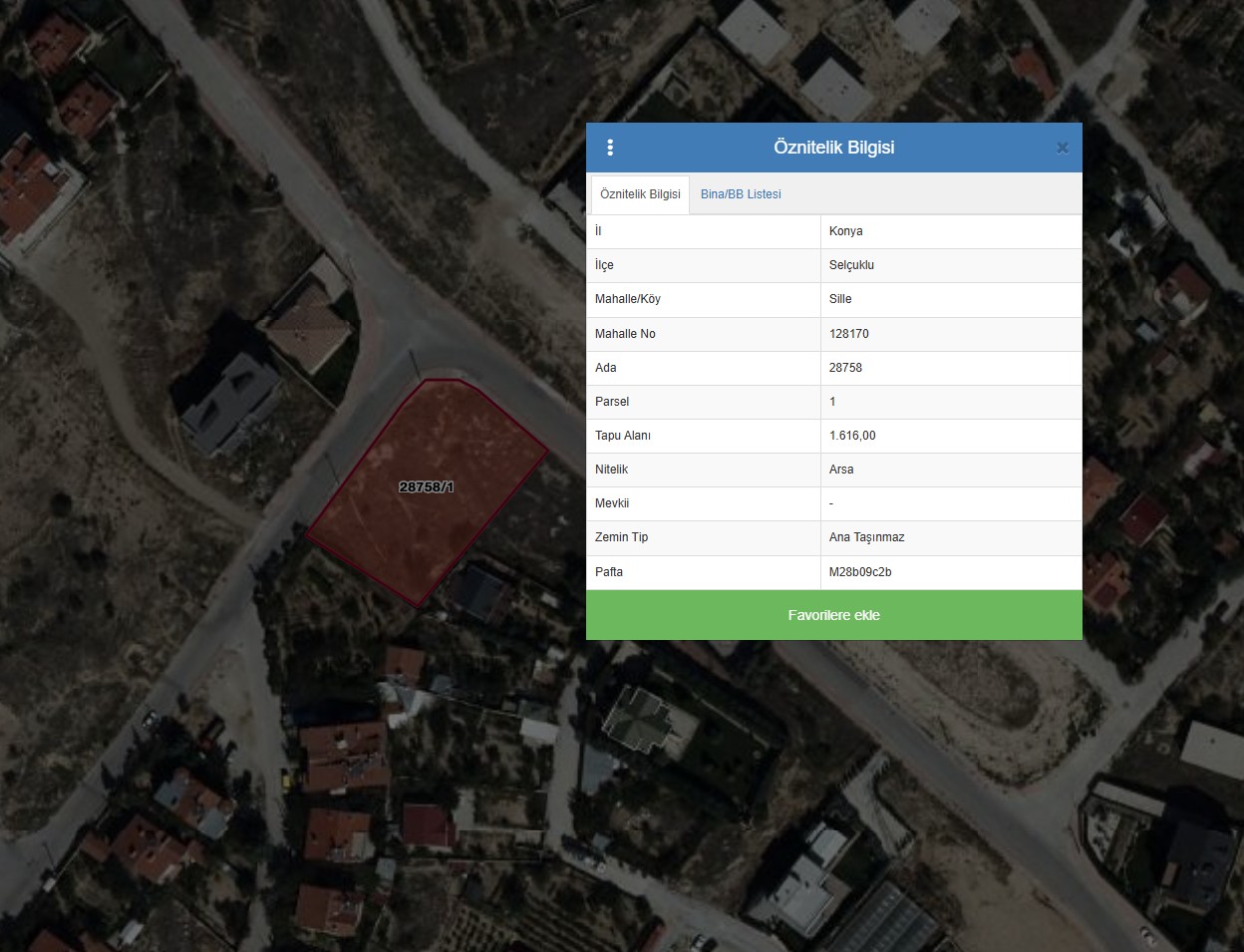Viewport: 1244px width, 952px height.
Task: Click the Zemin Tip value Ana Taşınmaz
Action: point(867,537)
